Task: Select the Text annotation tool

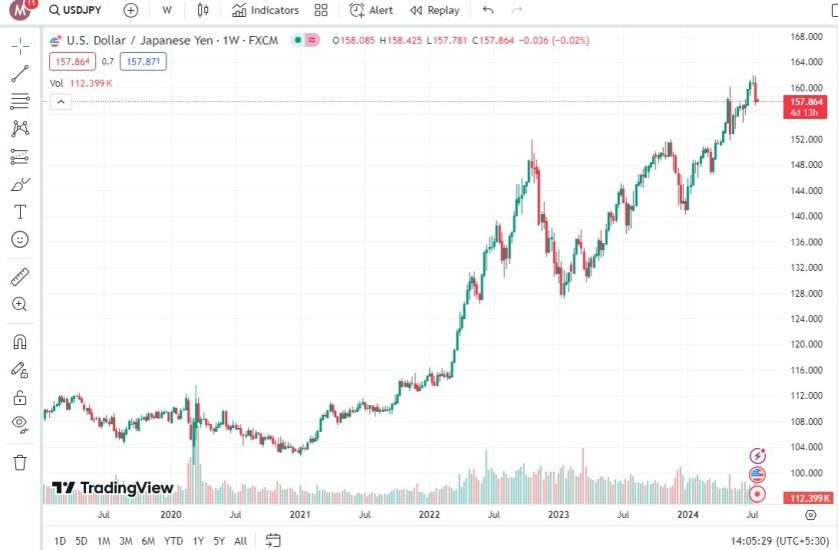Action: pos(20,212)
